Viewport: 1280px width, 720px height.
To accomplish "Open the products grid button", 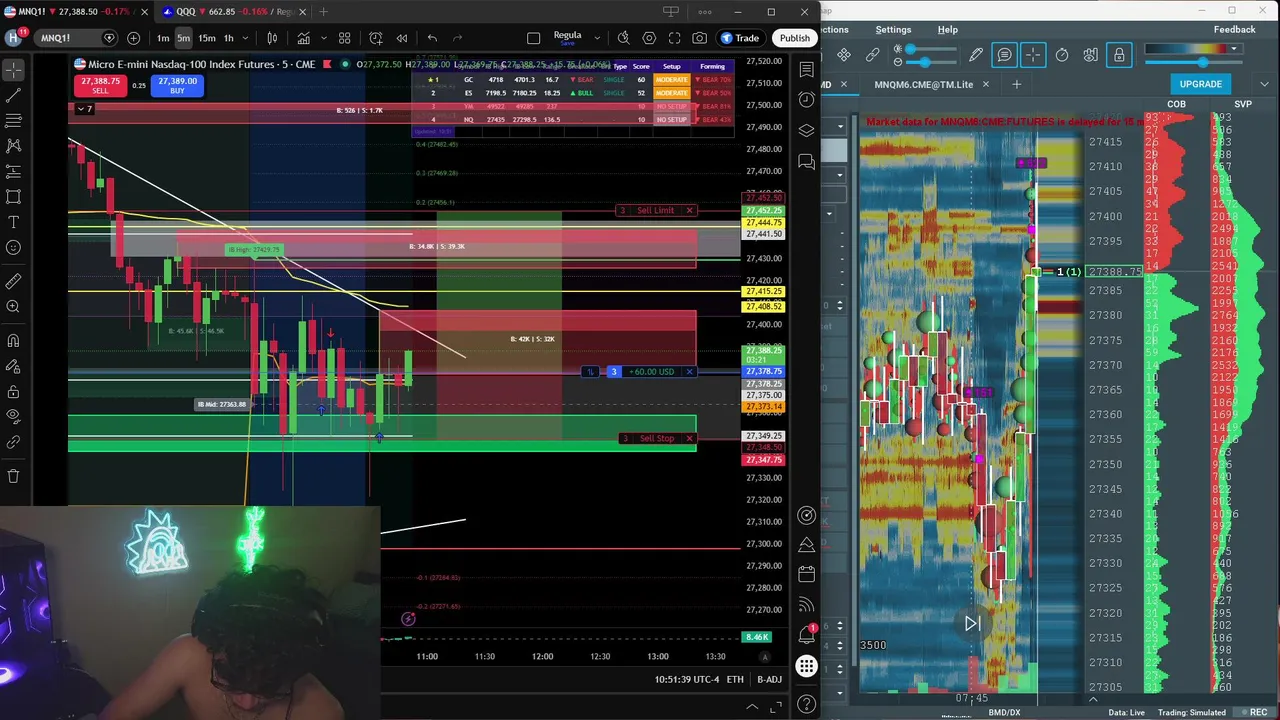I will [806, 666].
